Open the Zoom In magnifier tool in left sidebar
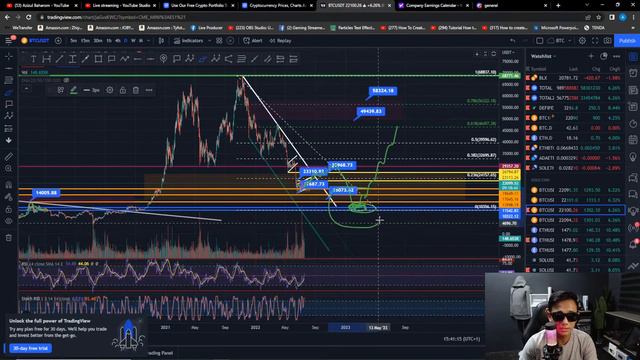 9,169
